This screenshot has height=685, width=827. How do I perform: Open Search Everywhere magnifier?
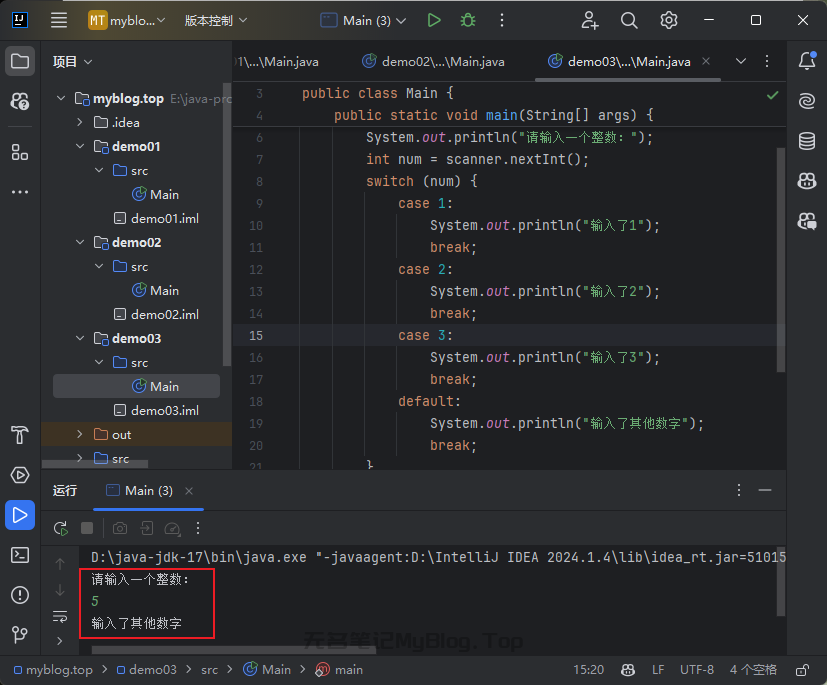pyautogui.click(x=629, y=21)
